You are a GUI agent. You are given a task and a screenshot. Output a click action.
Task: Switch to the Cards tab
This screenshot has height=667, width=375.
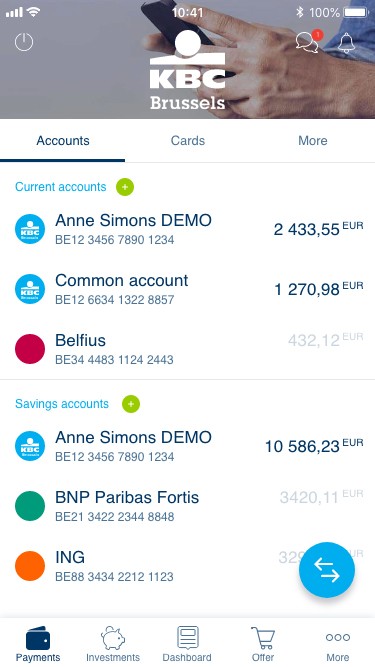coord(188,141)
